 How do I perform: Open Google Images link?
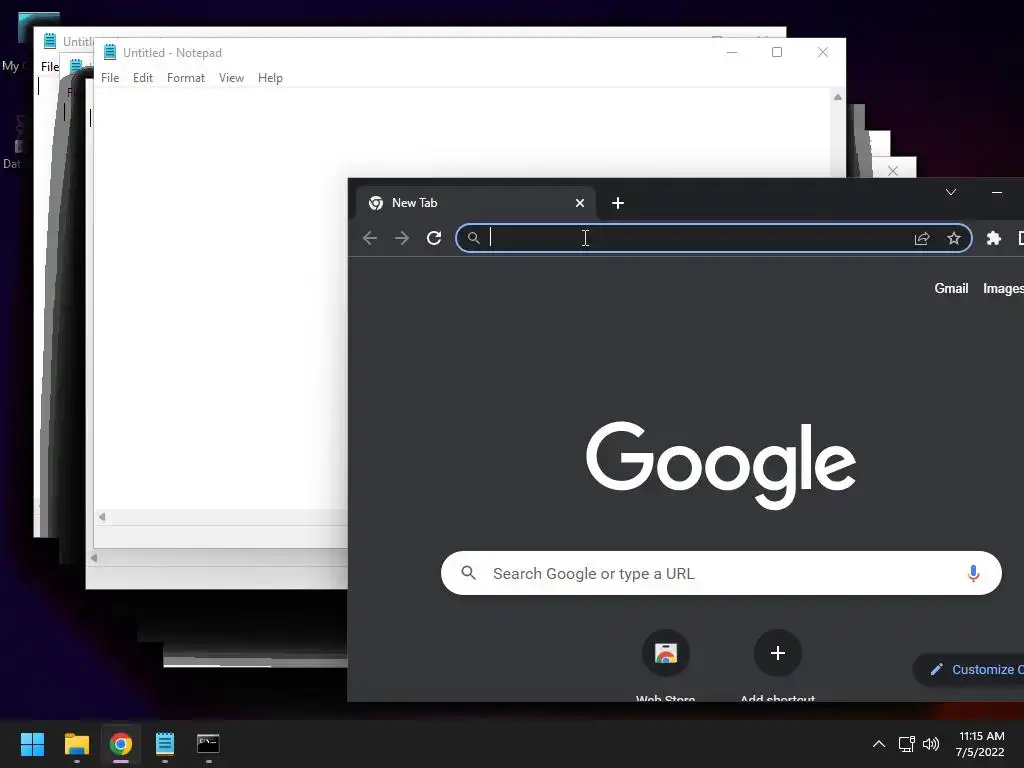1003,289
